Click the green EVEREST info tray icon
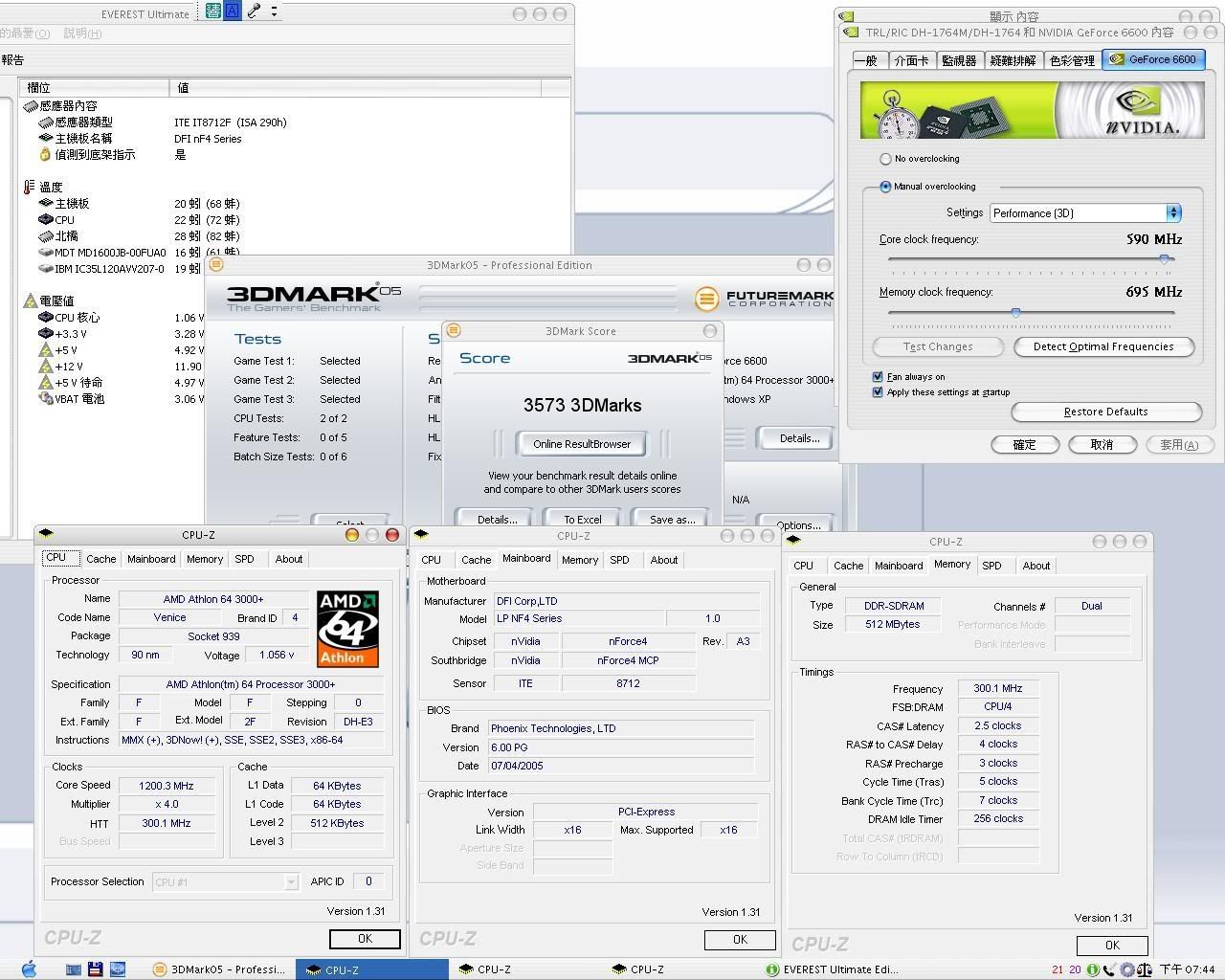Image resolution: width=1225 pixels, height=980 pixels. tap(1093, 969)
